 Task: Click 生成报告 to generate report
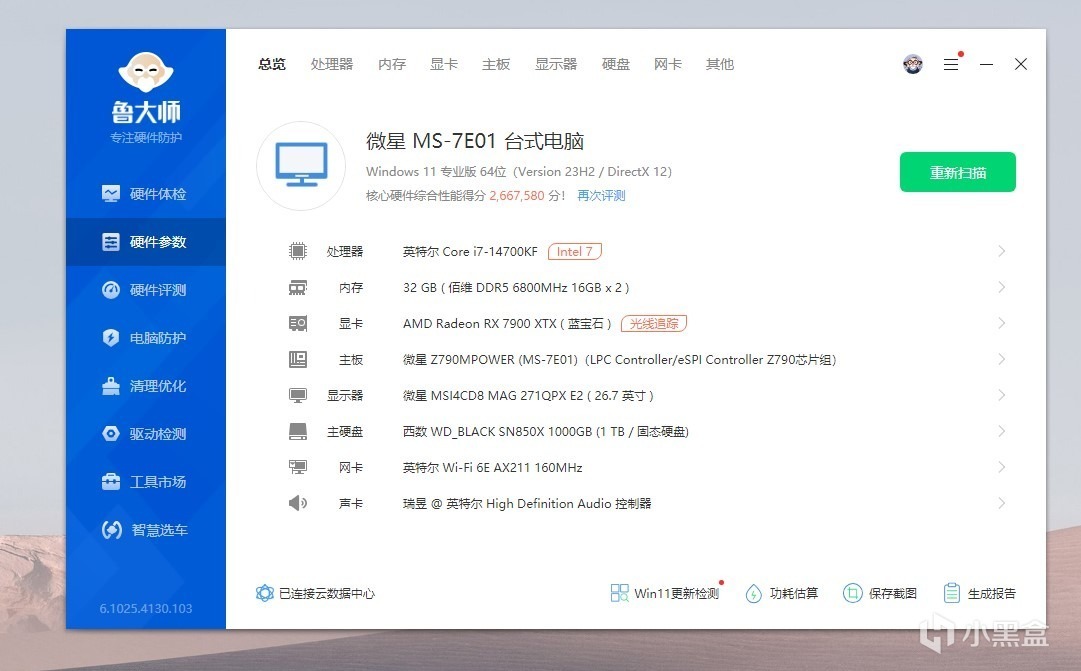[980, 593]
